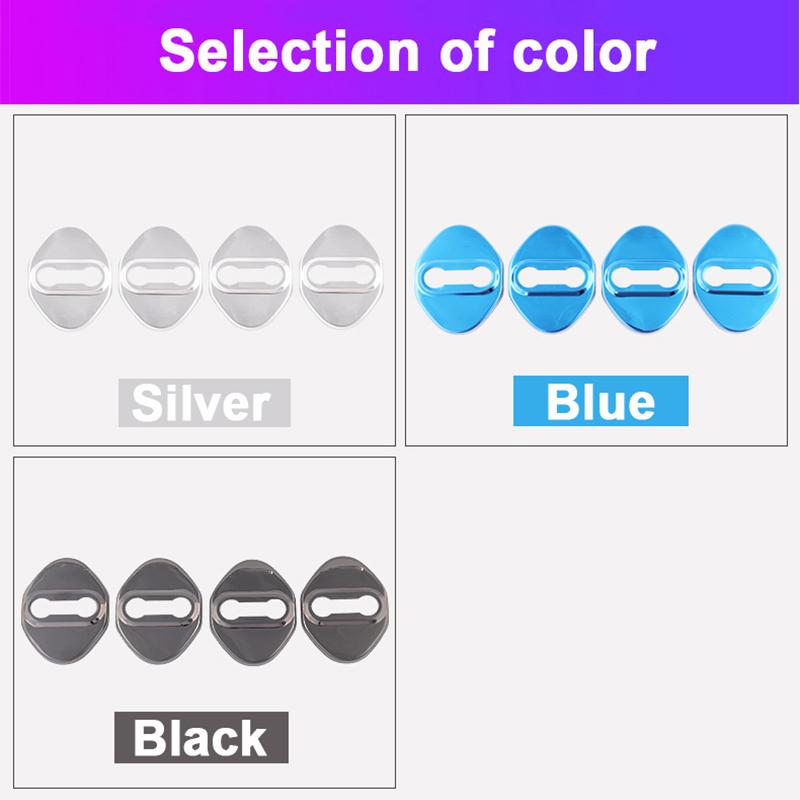Screen dimensions: 800x800
Task: Select the second blue door lock cover
Action: click(552, 276)
